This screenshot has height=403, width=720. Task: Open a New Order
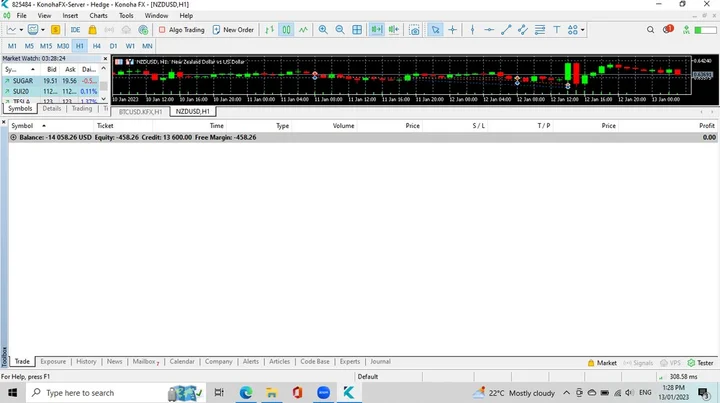click(233, 30)
